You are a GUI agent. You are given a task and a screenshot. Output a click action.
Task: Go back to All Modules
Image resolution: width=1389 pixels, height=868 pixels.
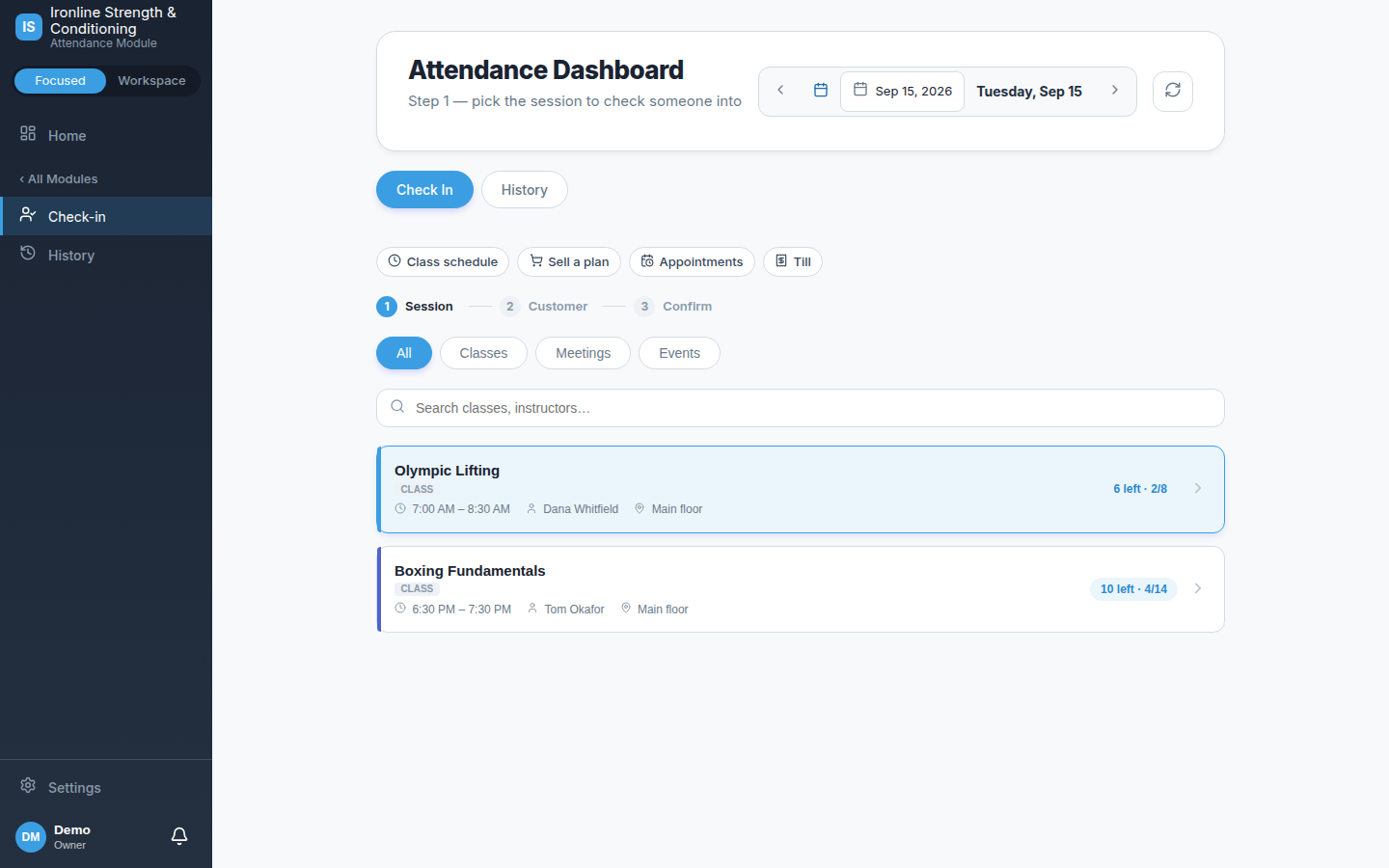[x=59, y=179]
